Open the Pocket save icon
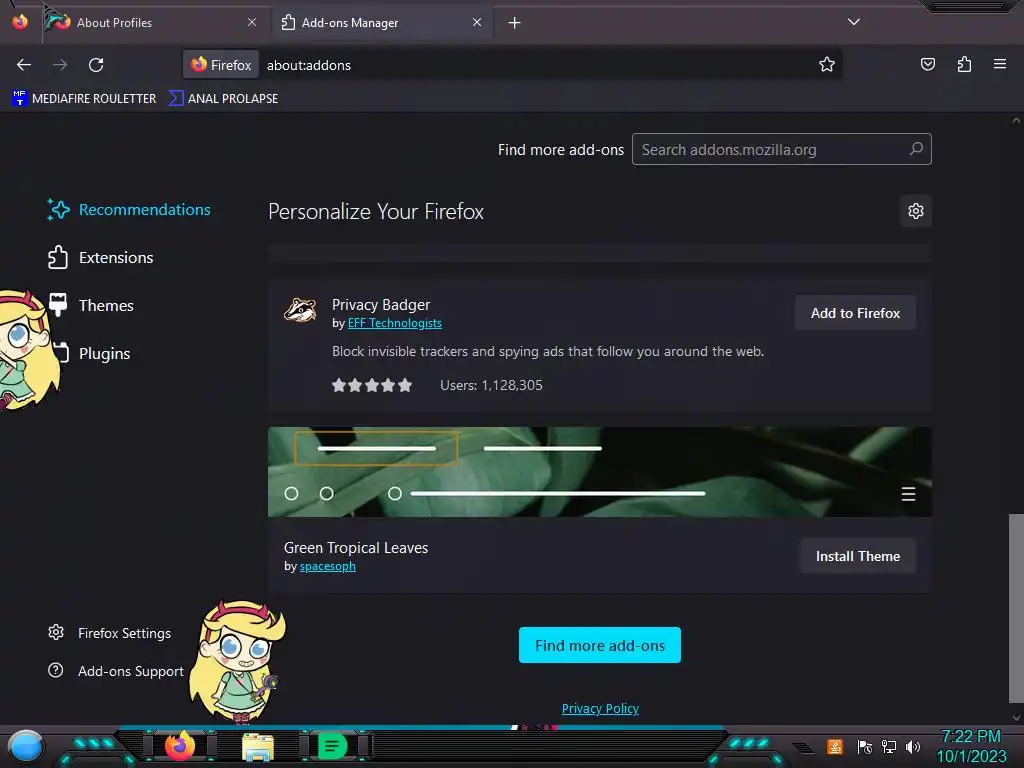 point(928,64)
